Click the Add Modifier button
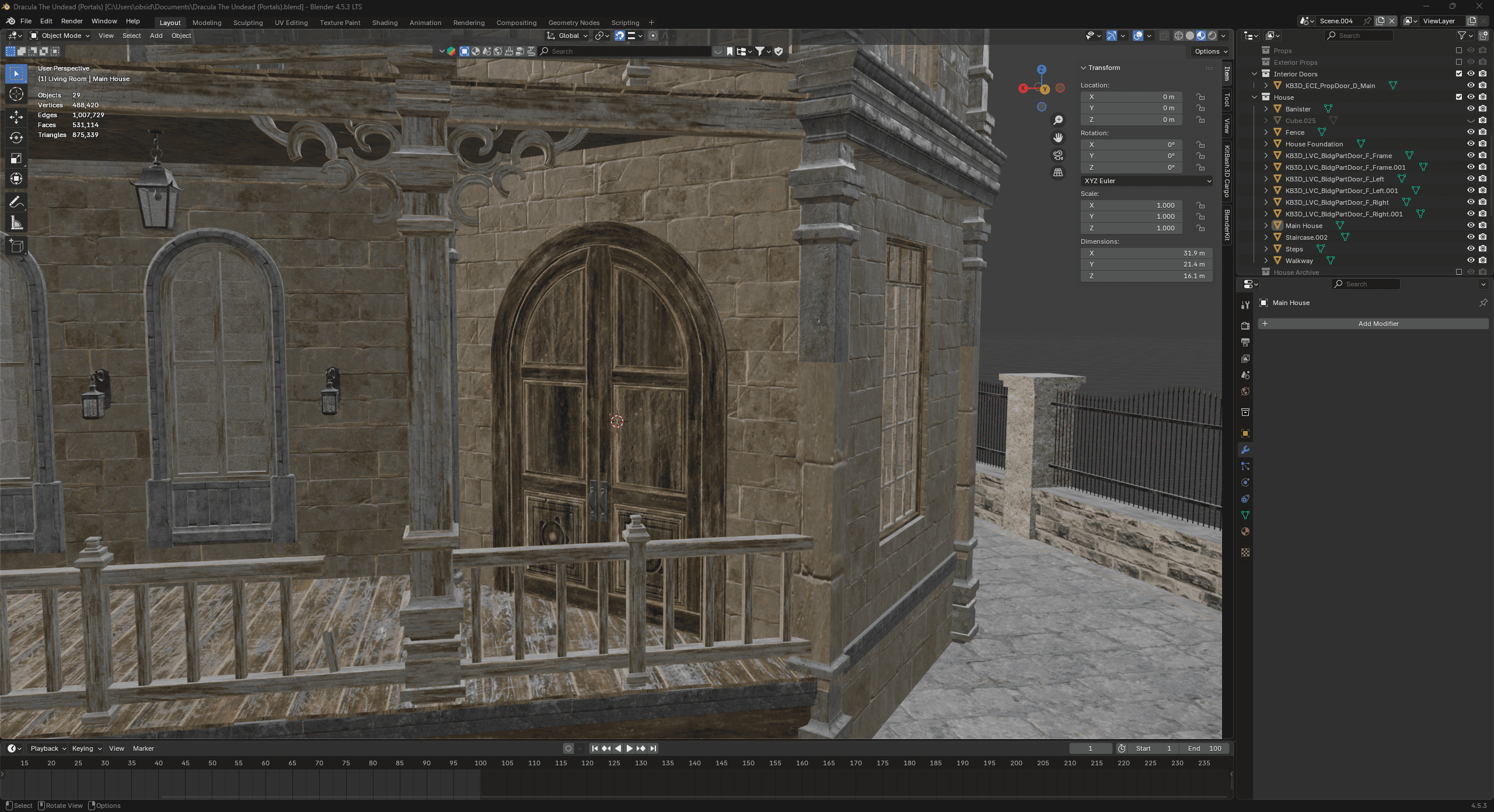Viewport: 1494px width, 812px height. click(x=1373, y=324)
